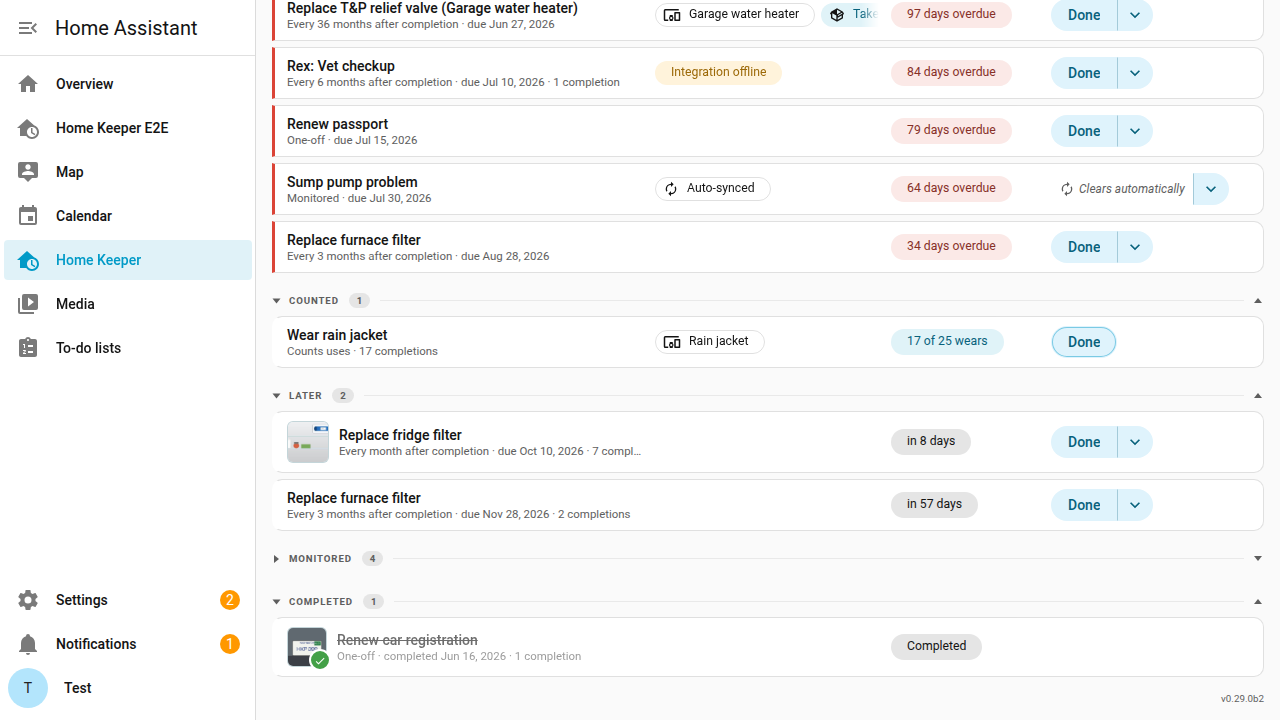1280x720 pixels.
Task: Open the Calendar sidebar item
Action: (x=128, y=216)
